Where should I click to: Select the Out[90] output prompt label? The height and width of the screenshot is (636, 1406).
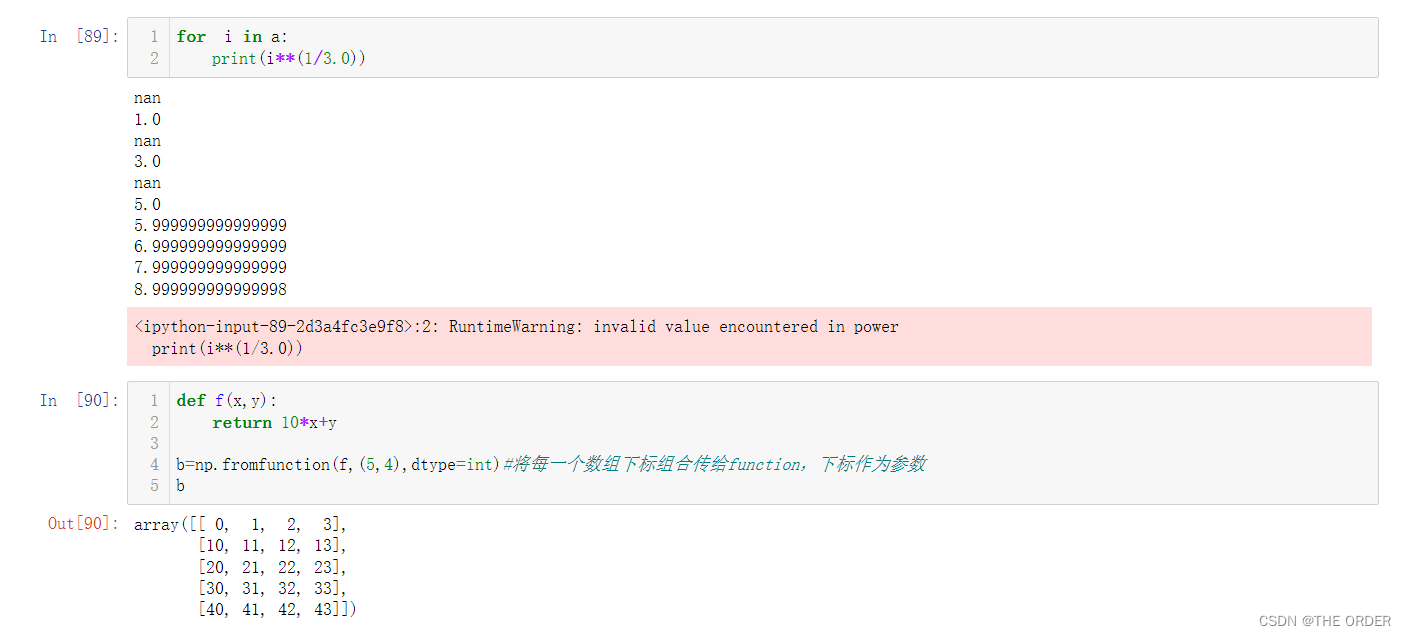click(83, 524)
